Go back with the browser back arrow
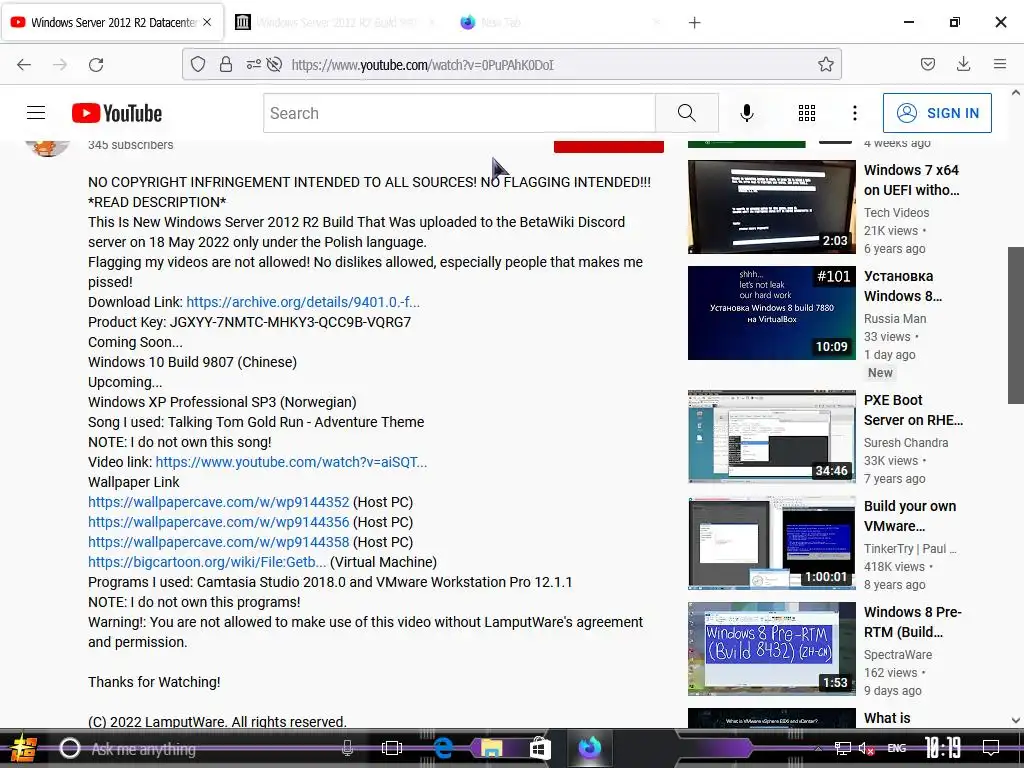This screenshot has width=1024, height=768. click(24, 65)
